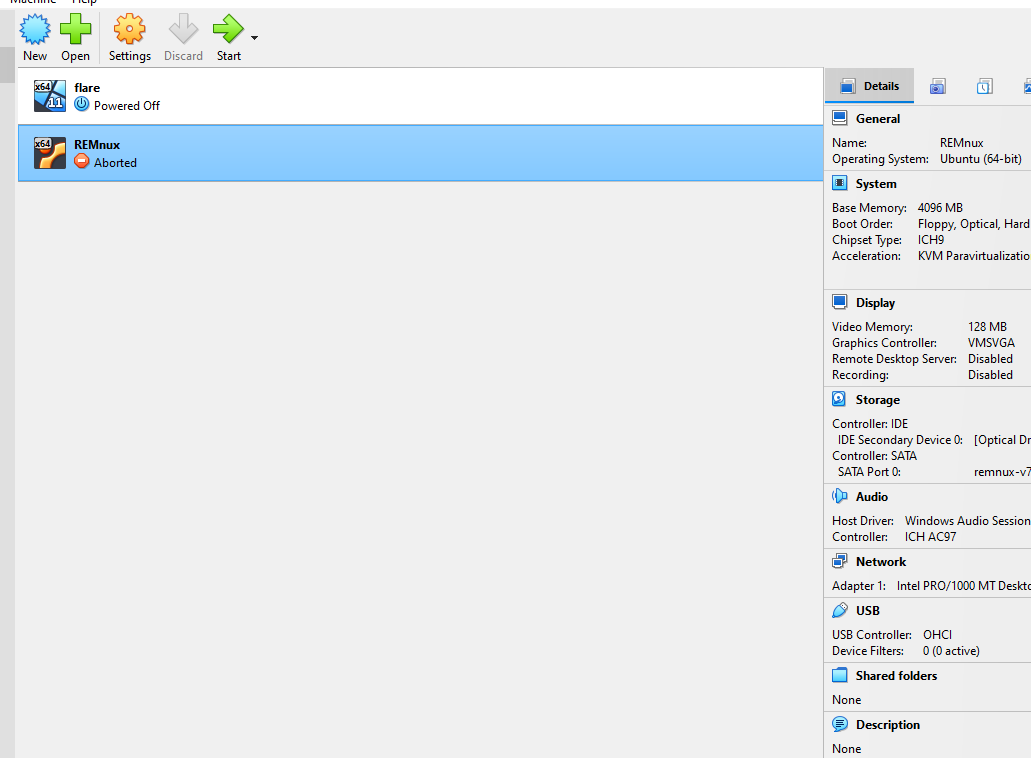Image resolution: width=1031 pixels, height=758 pixels.
Task: Click the USB section icon
Action: pos(840,611)
